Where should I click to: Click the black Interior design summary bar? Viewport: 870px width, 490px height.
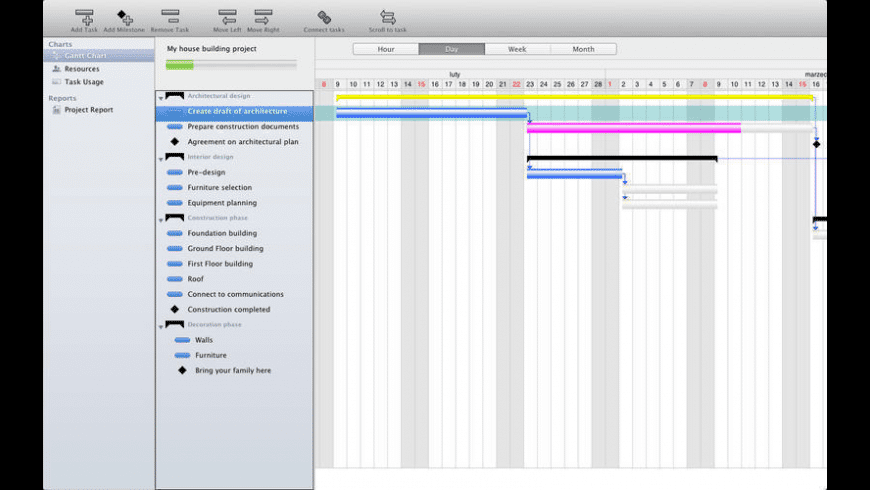[x=622, y=159]
